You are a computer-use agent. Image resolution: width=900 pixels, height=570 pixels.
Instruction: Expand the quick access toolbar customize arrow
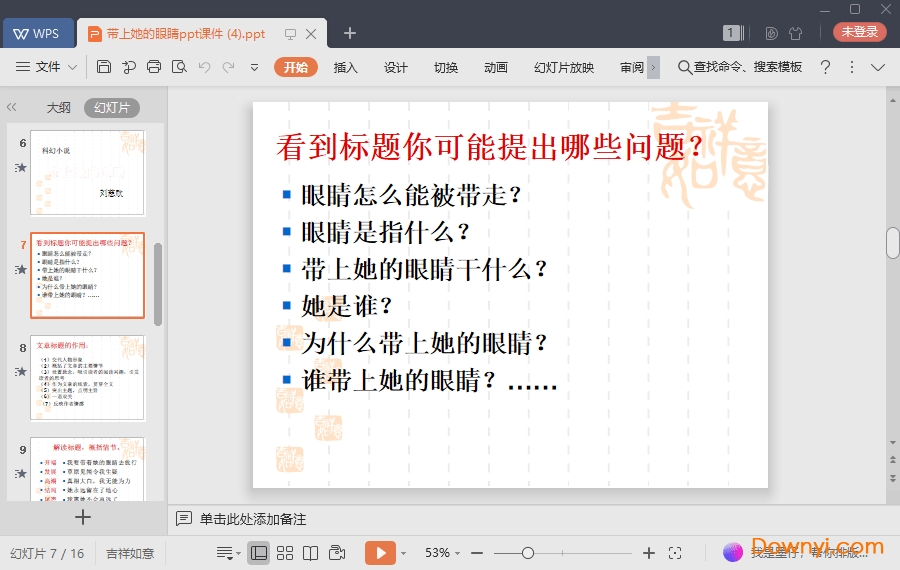(254, 67)
